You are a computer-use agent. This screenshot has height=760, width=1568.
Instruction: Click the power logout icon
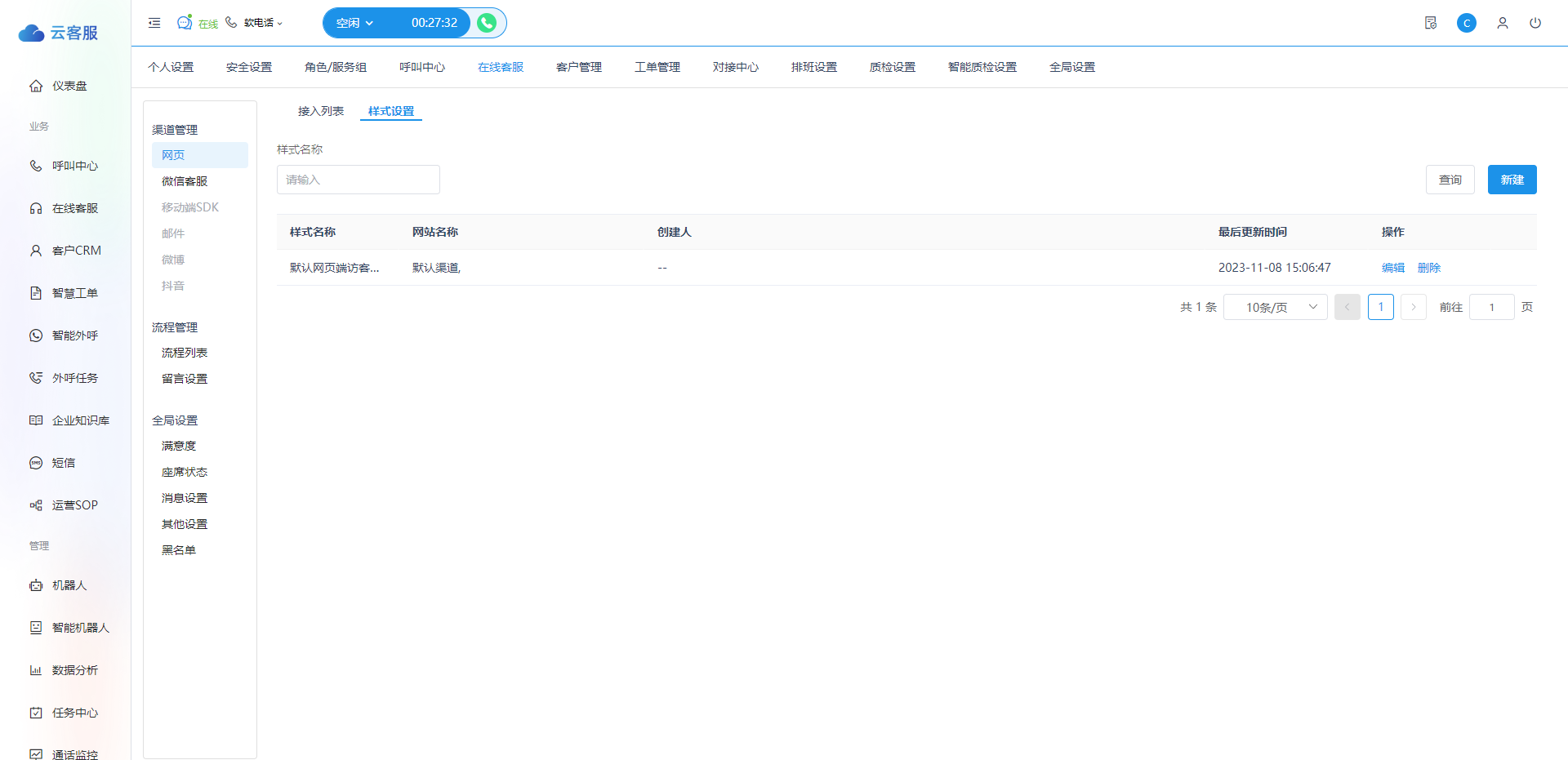coord(1535,23)
